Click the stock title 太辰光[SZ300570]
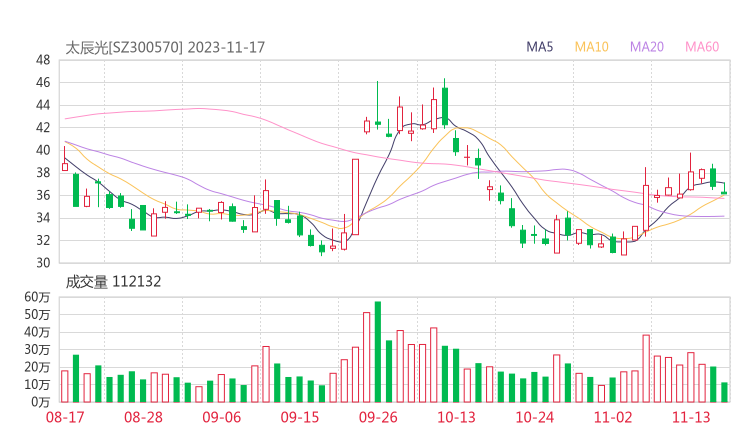740x440 pixels. tap(124, 47)
